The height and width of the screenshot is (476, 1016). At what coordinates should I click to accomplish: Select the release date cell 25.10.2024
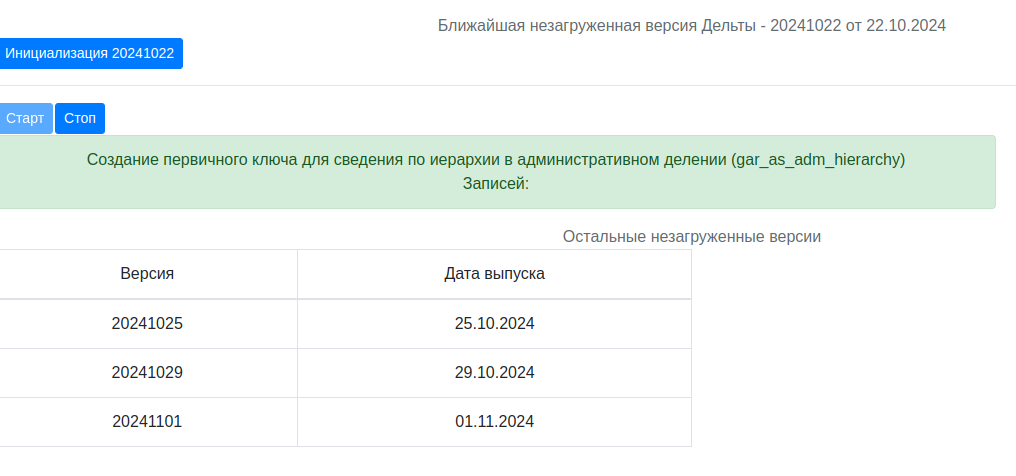494,324
